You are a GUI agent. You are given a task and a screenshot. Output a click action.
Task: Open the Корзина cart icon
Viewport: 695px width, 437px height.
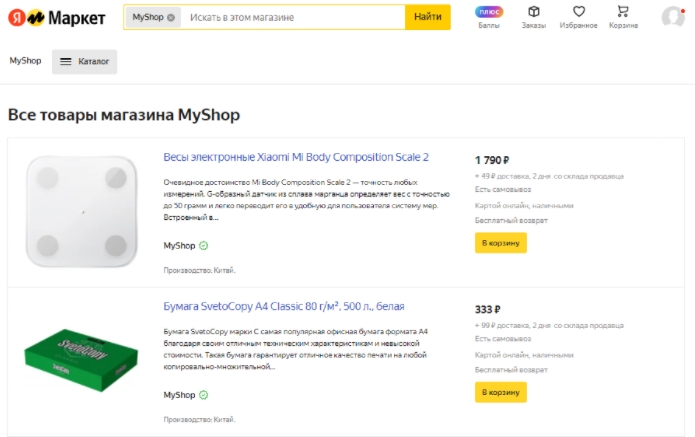point(623,17)
